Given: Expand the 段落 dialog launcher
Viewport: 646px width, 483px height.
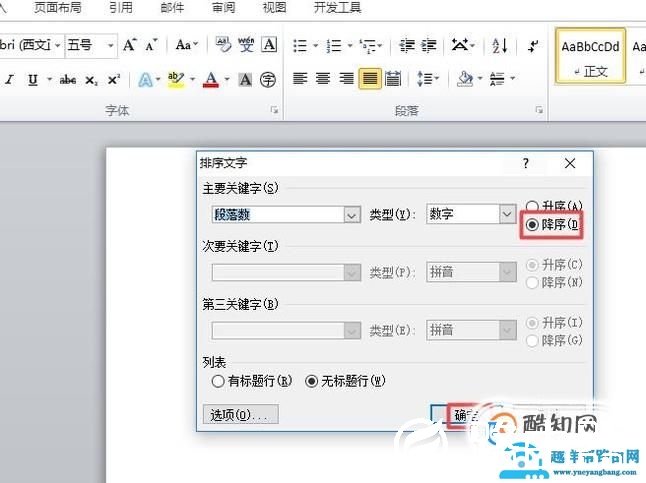Looking at the screenshot, I should pyautogui.click(x=539, y=110).
